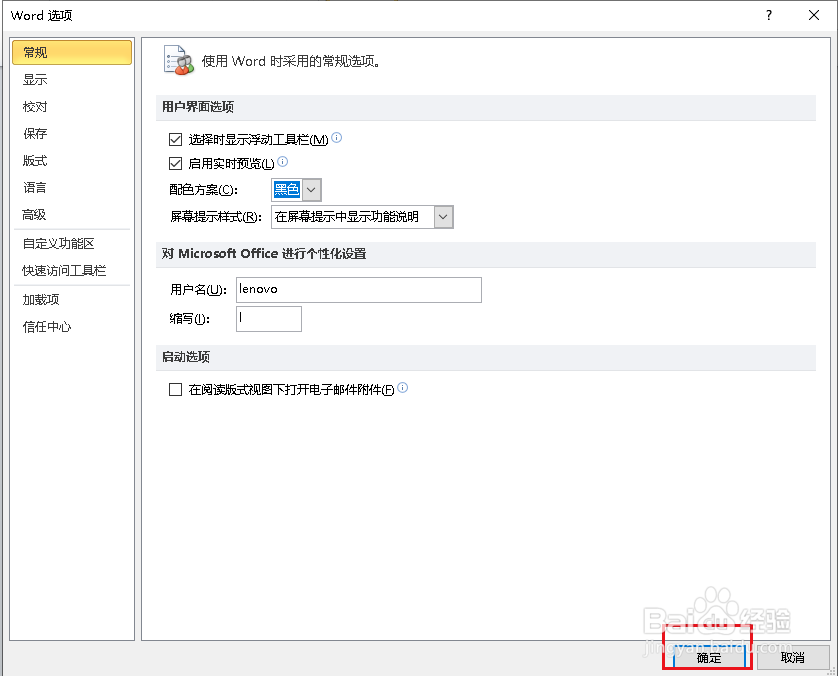Click info icon beside 启用实时预览
Screen dimensions: 838x676
(x=283, y=161)
